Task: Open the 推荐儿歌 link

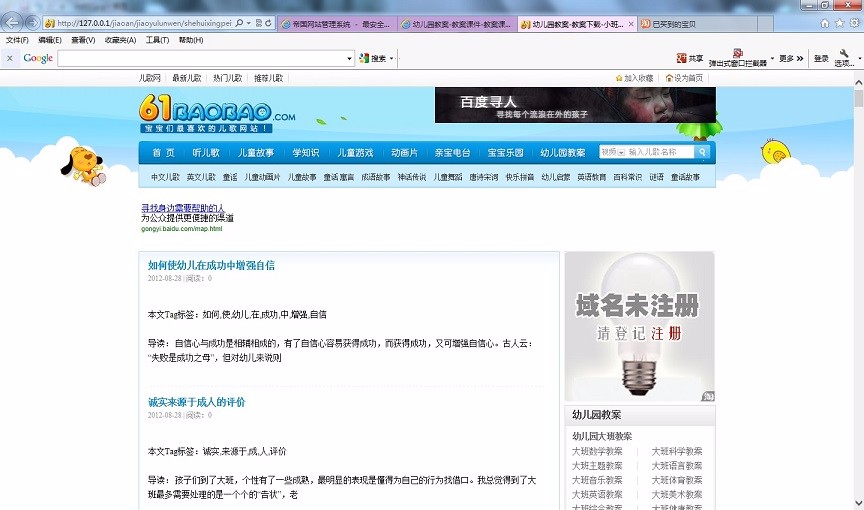Action: point(268,78)
